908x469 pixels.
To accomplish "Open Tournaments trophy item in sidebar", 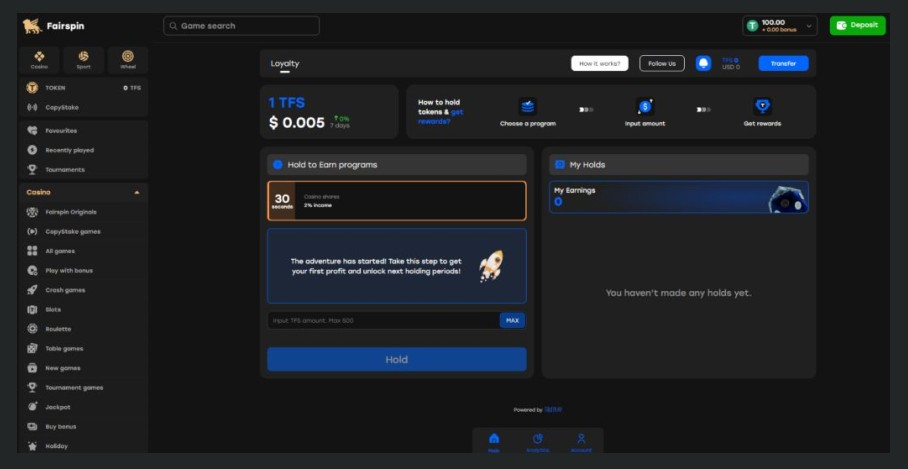I will [64, 169].
